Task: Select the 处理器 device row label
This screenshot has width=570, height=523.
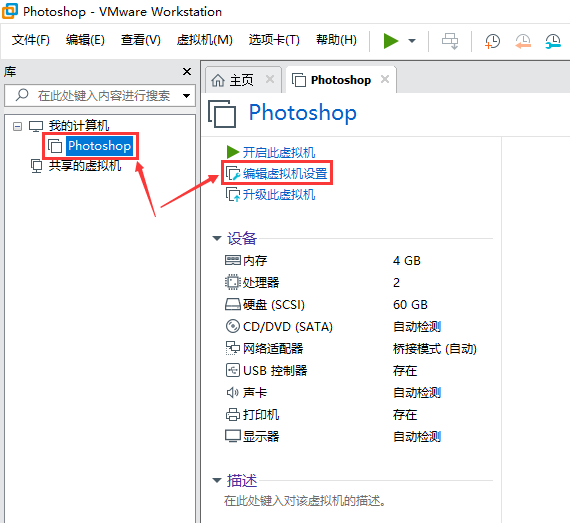Action: coord(261,282)
